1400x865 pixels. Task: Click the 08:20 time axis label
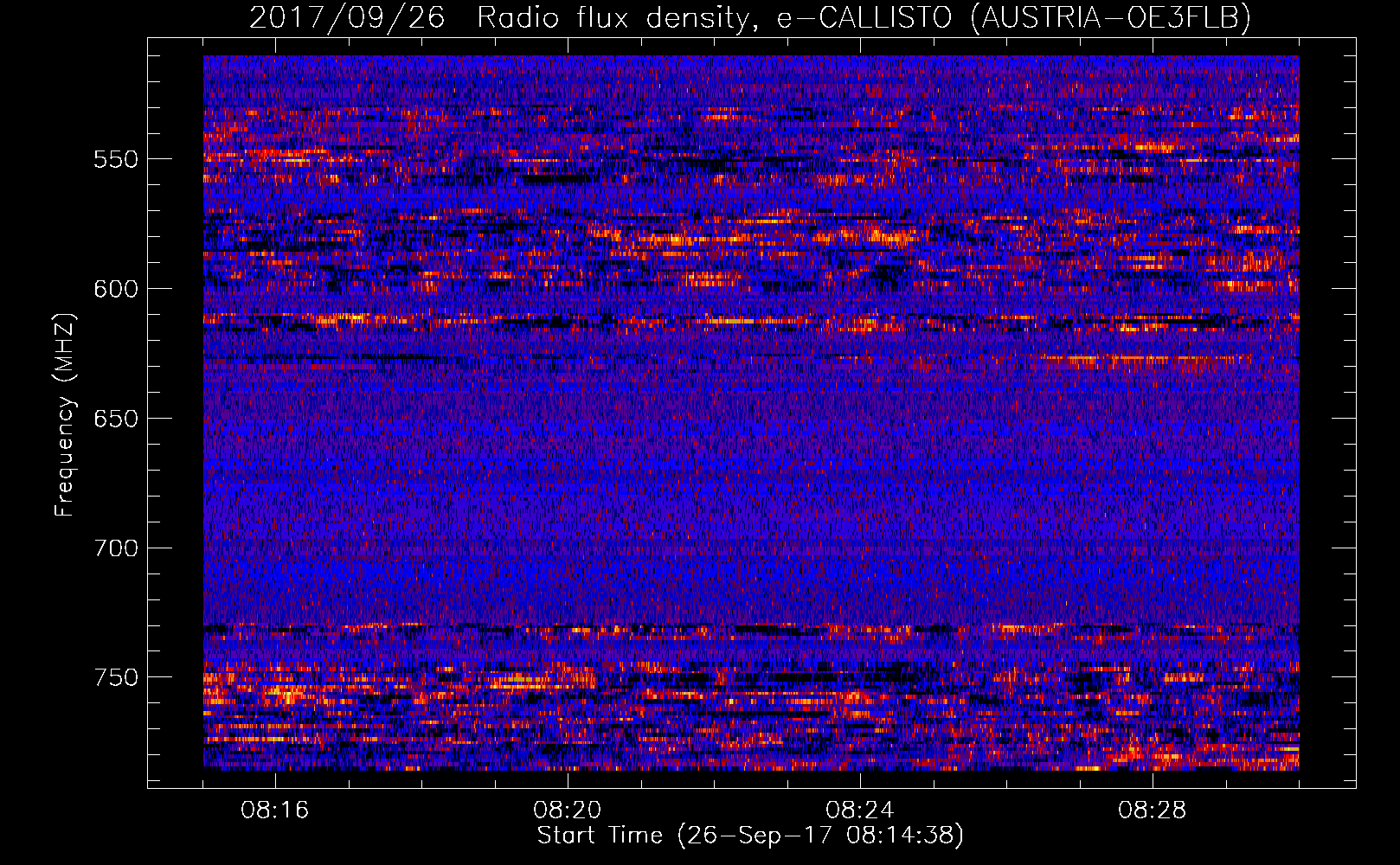[x=568, y=811]
